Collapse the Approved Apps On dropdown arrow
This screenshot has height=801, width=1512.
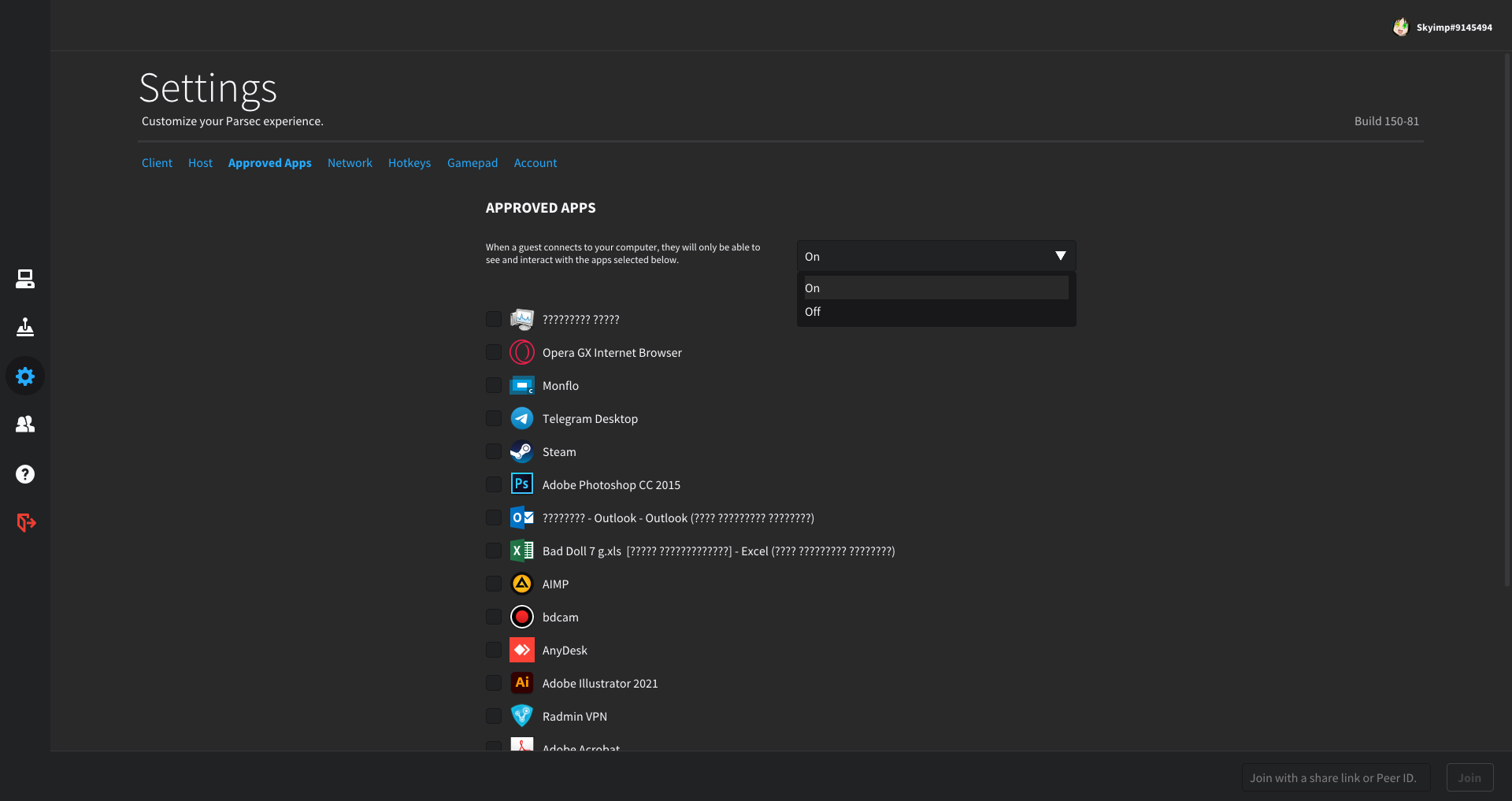1061,256
